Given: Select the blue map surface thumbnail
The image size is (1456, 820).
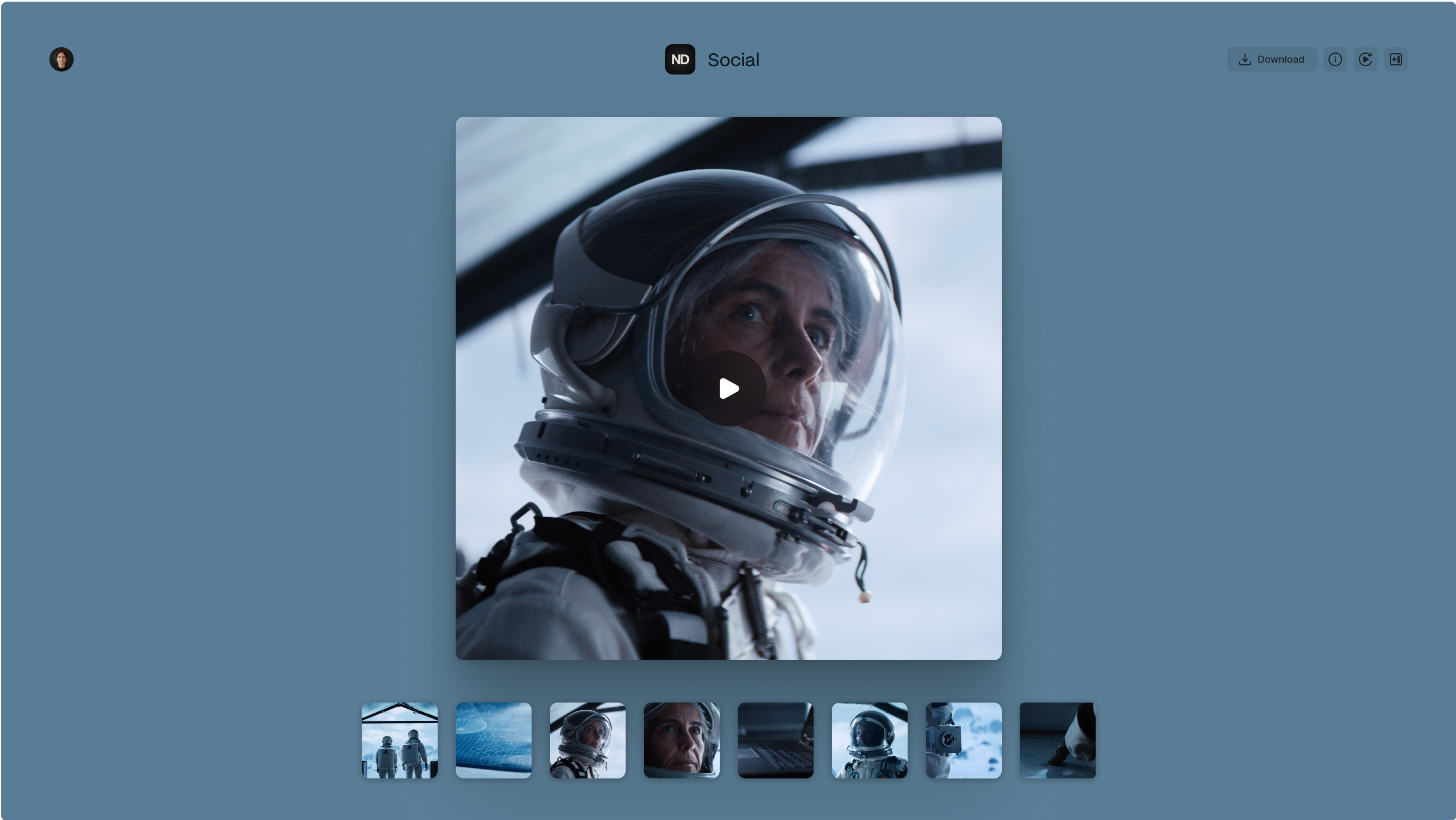Looking at the screenshot, I should (x=493, y=740).
